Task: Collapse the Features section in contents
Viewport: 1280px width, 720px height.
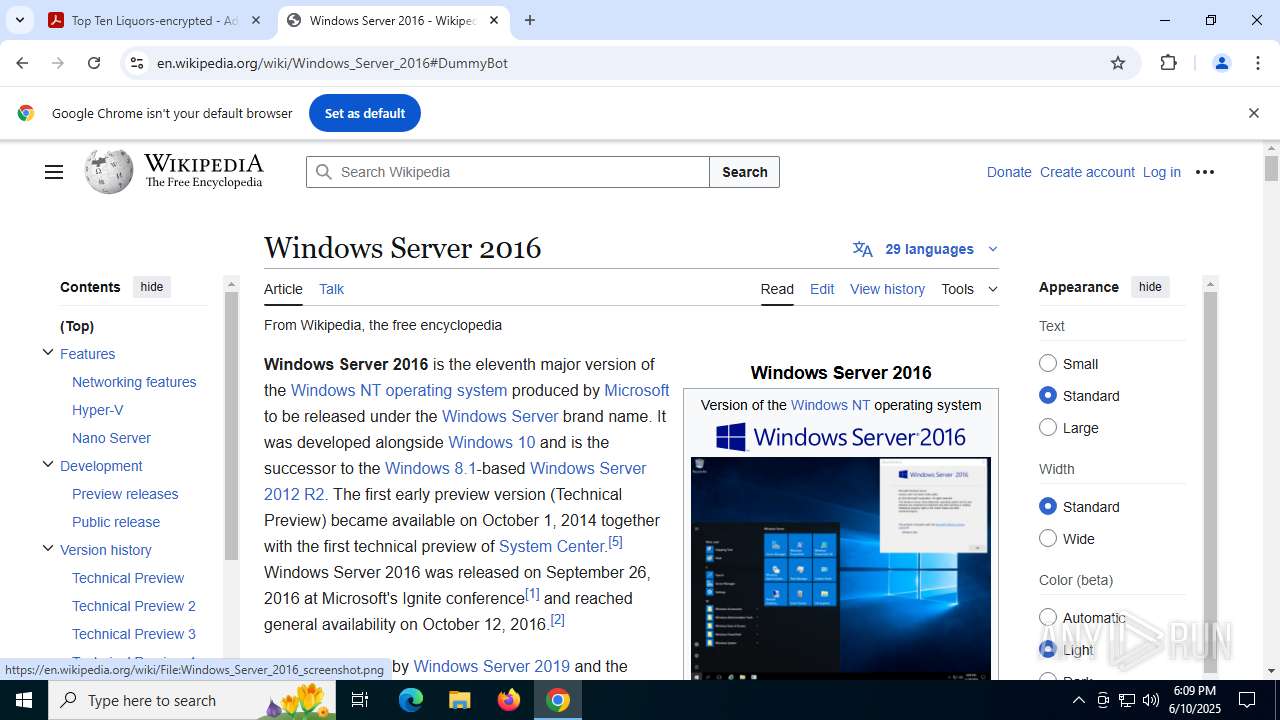Action: click(x=47, y=352)
